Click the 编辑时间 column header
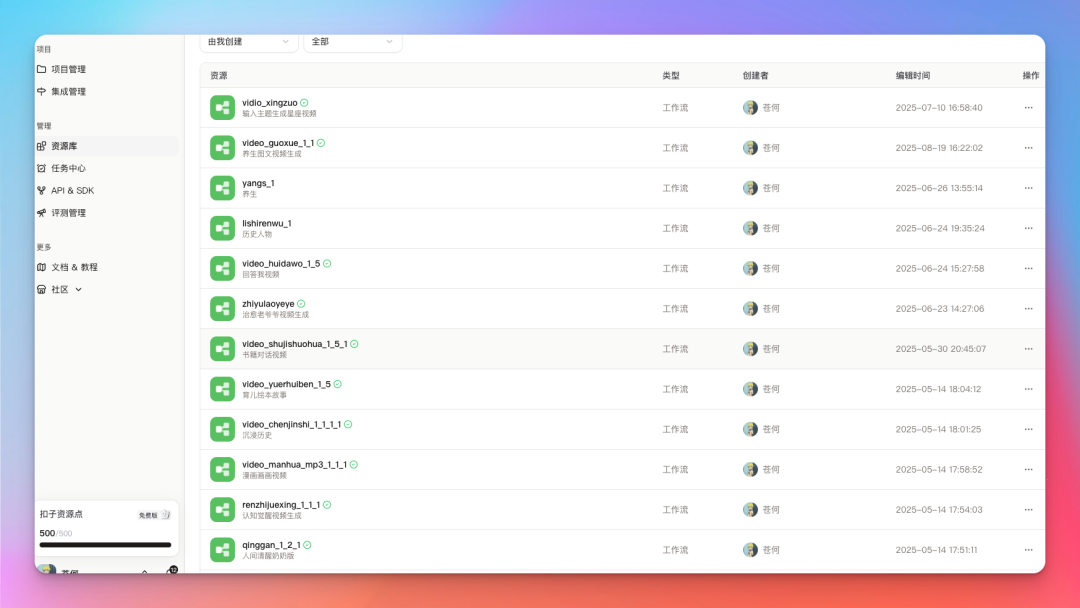Image resolution: width=1080 pixels, height=608 pixels. tap(912, 76)
